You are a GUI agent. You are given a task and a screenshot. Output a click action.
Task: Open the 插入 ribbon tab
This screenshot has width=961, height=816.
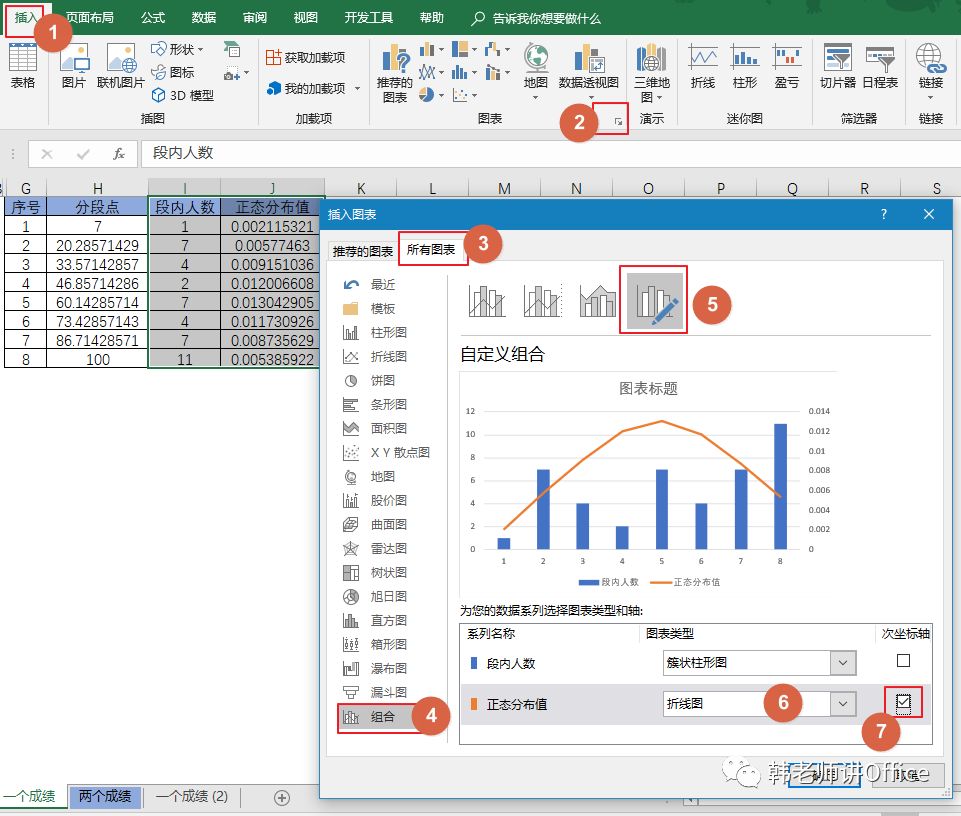click(26, 17)
